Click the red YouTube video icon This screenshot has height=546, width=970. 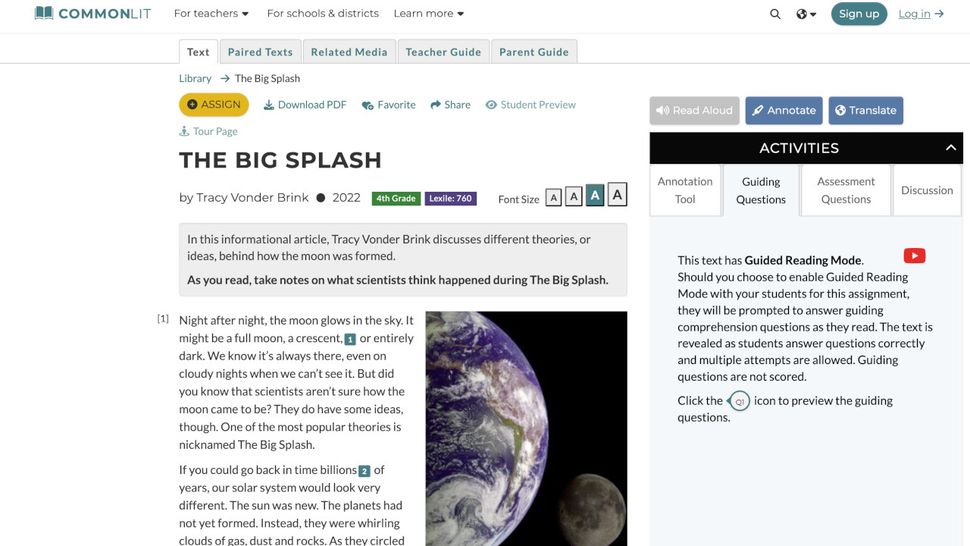pyautogui.click(x=914, y=256)
